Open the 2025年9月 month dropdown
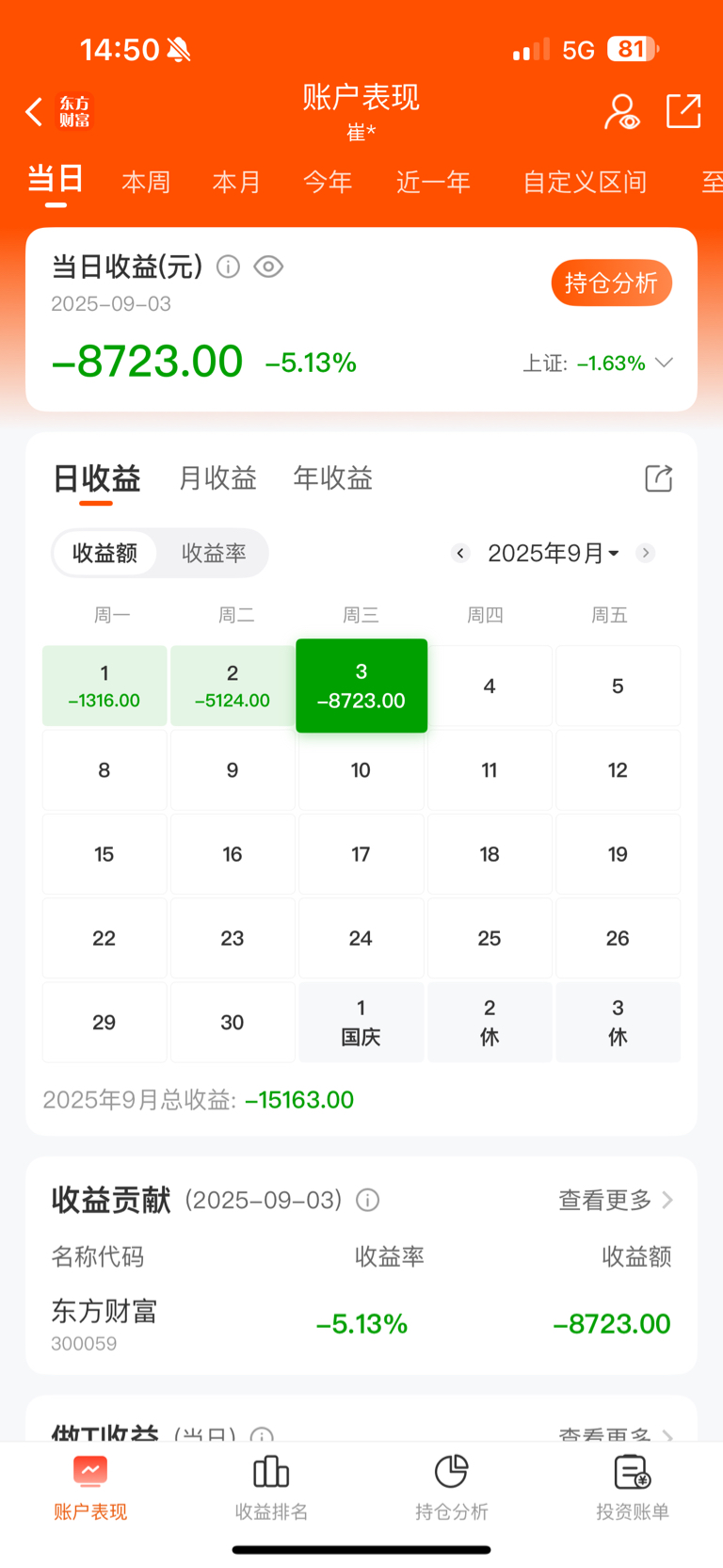The image size is (723, 1568). (x=554, y=553)
